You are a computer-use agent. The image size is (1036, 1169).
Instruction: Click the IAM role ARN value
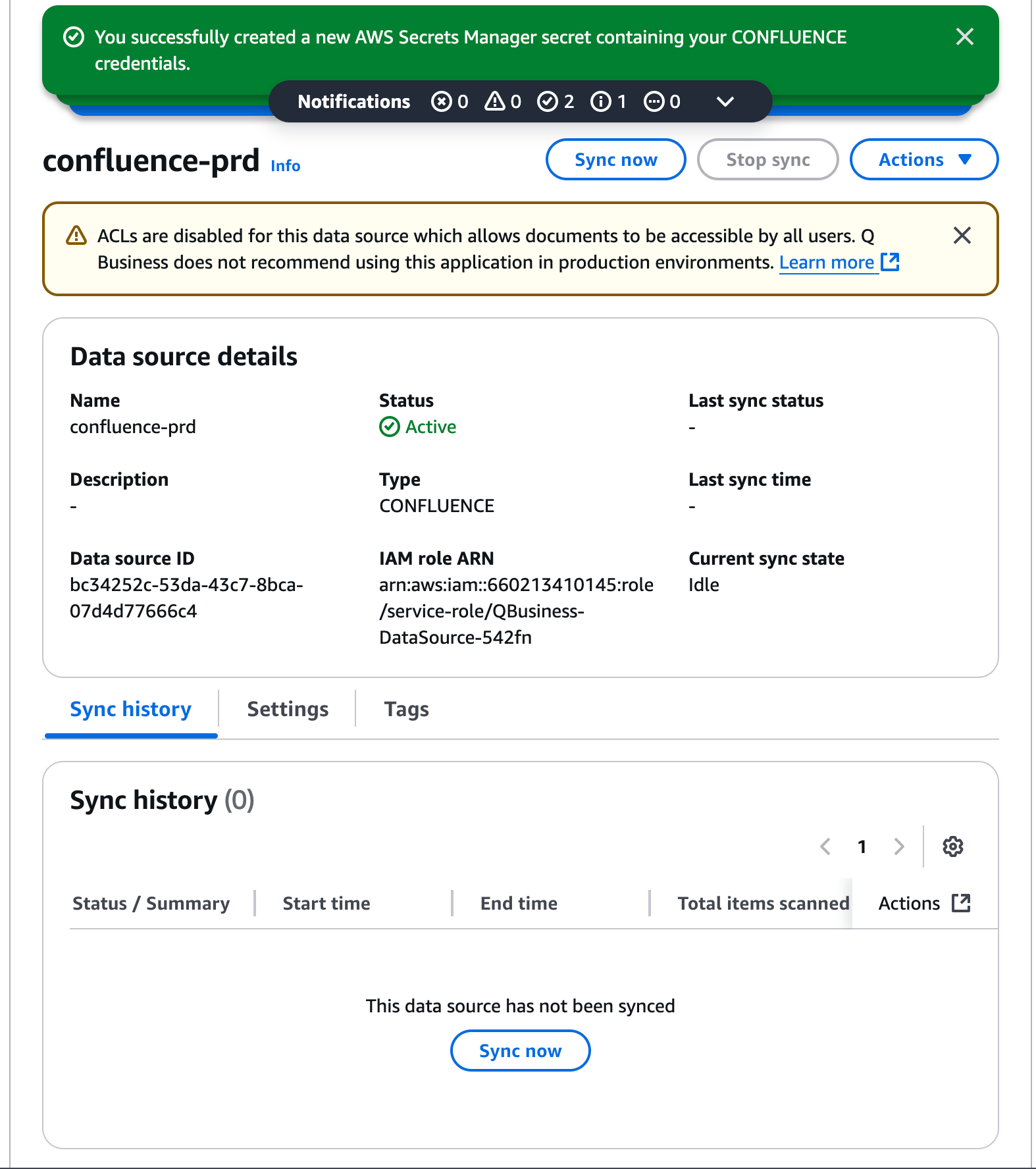(516, 611)
